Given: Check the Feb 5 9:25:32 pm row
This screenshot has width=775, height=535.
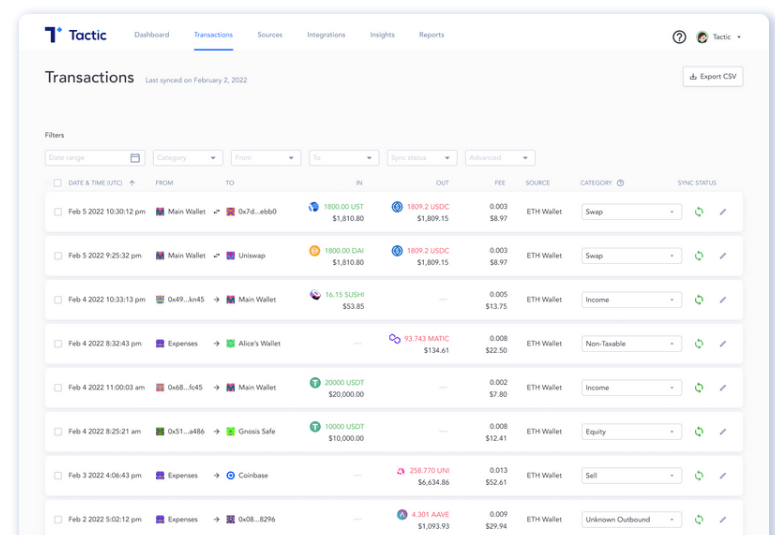Looking at the screenshot, I should click(58, 256).
